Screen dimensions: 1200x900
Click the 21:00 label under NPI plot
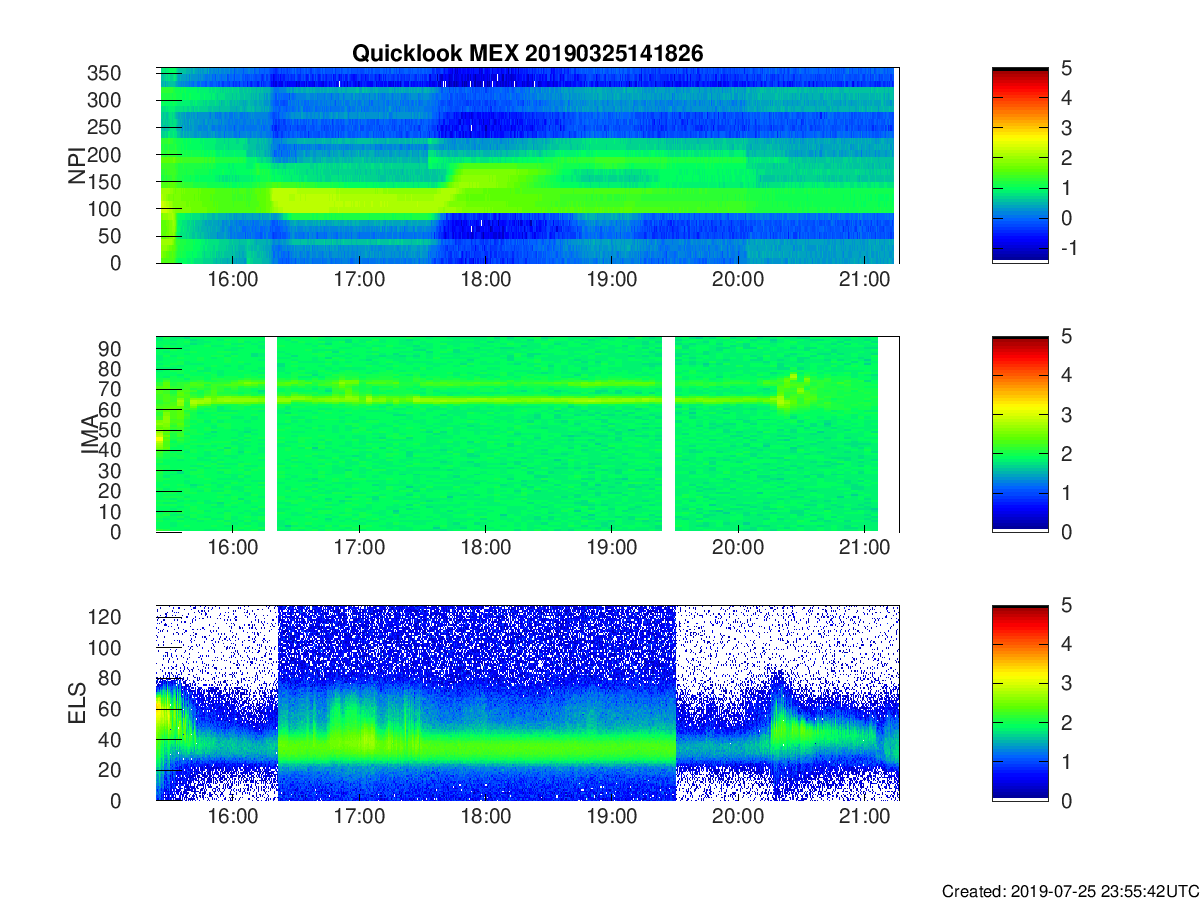864,281
